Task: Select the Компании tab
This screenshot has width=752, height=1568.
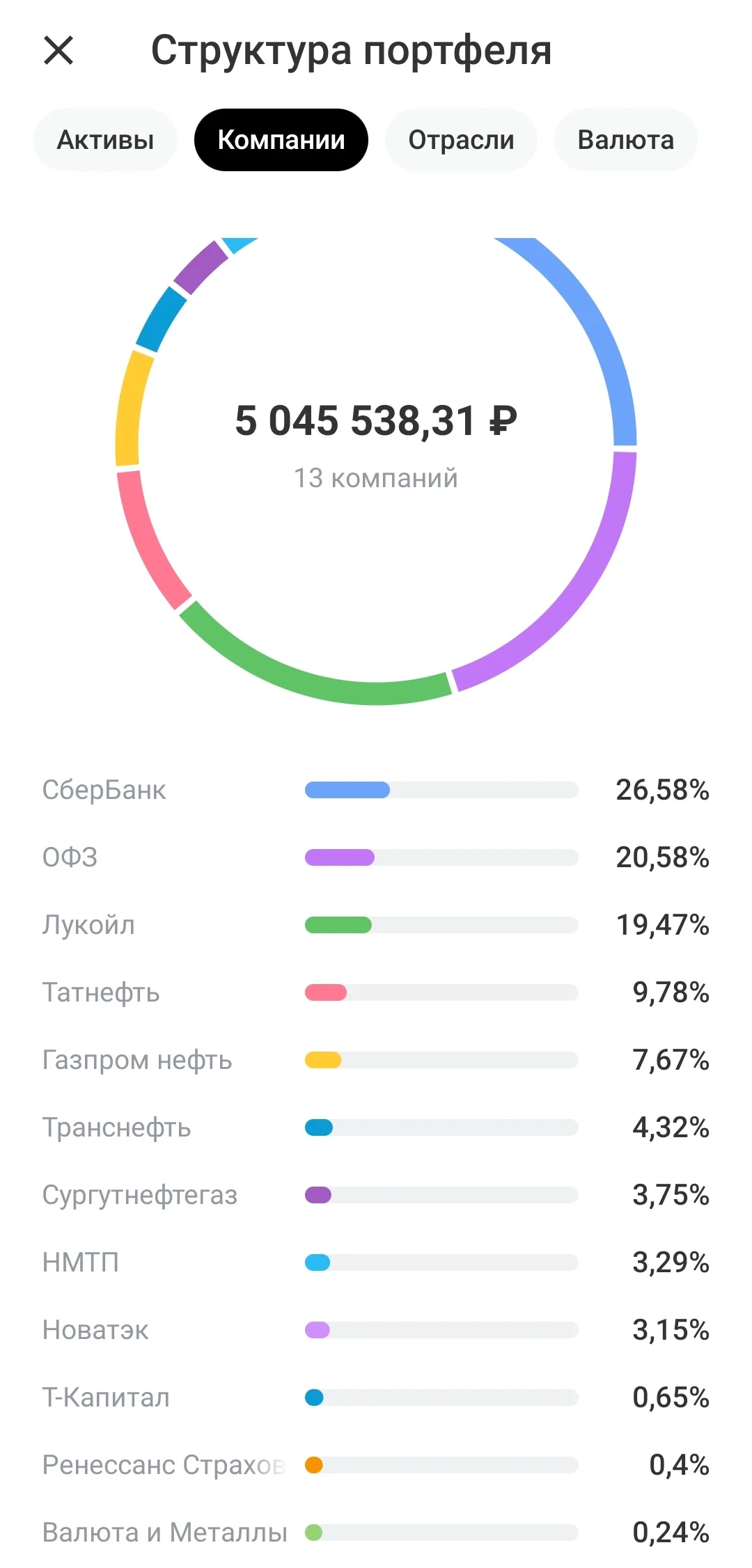Action: [x=281, y=140]
